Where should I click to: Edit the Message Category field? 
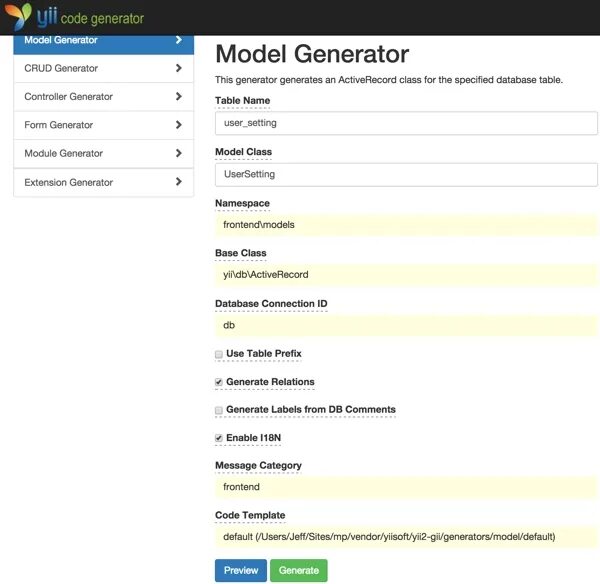click(406, 487)
